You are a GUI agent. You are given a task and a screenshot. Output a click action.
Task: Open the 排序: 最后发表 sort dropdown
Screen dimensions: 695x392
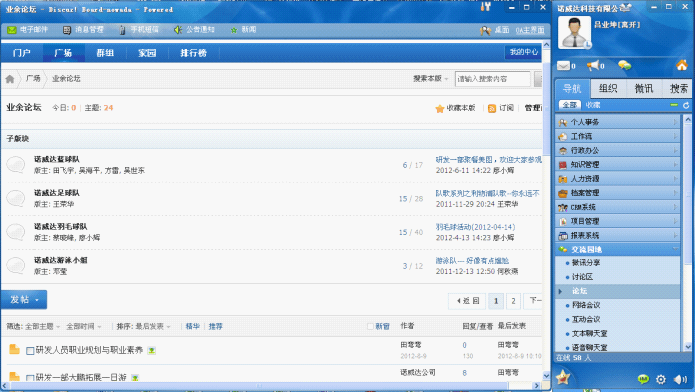pos(143,326)
